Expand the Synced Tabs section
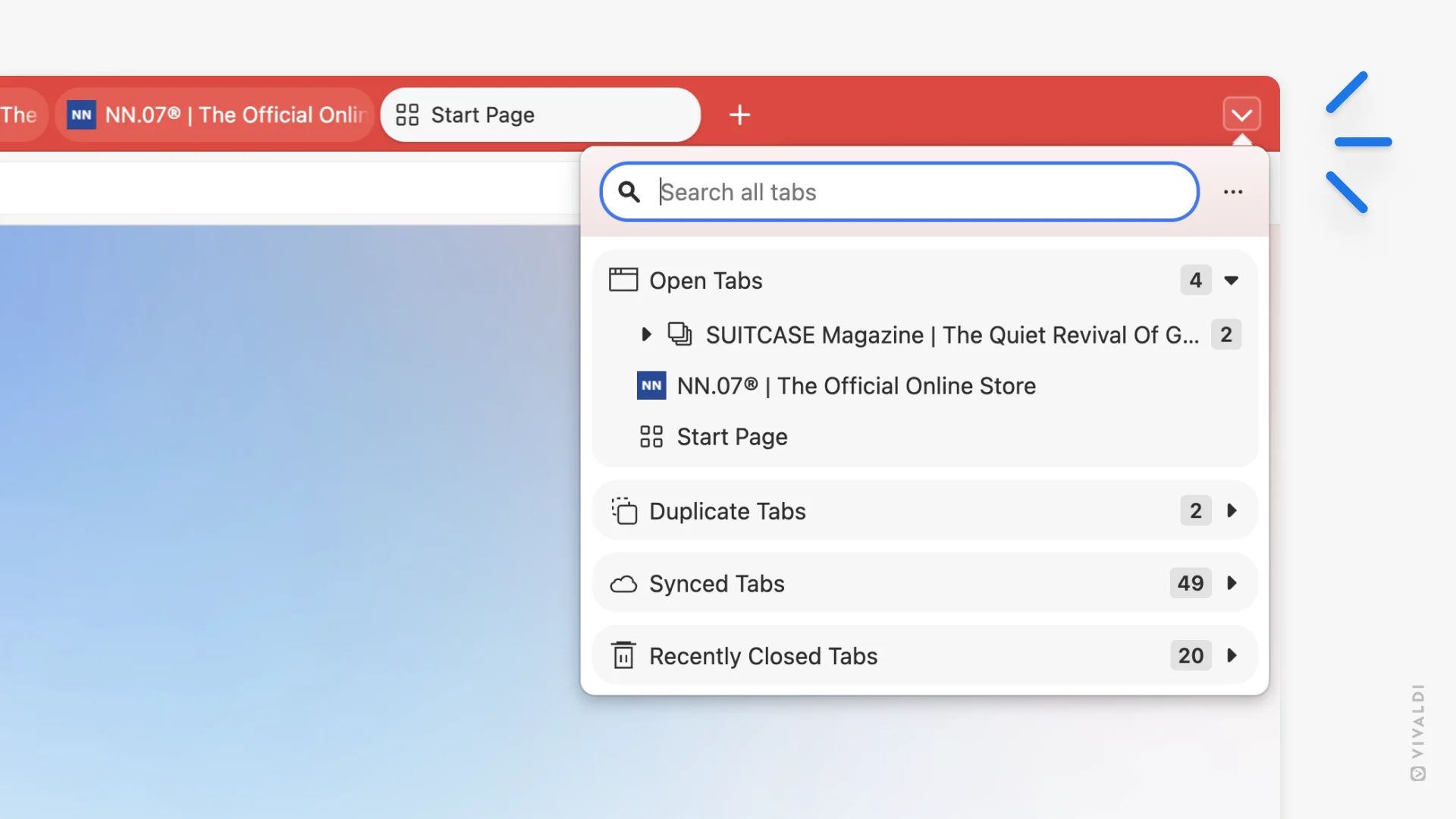The height and width of the screenshot is (819, 1456). coord(1232,583)
